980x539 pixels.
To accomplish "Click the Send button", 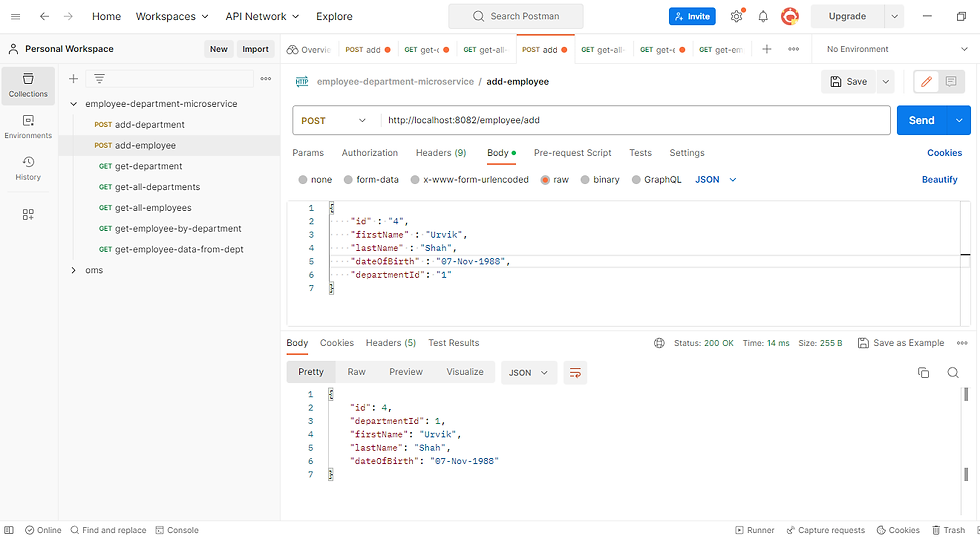I will [922, 121].
